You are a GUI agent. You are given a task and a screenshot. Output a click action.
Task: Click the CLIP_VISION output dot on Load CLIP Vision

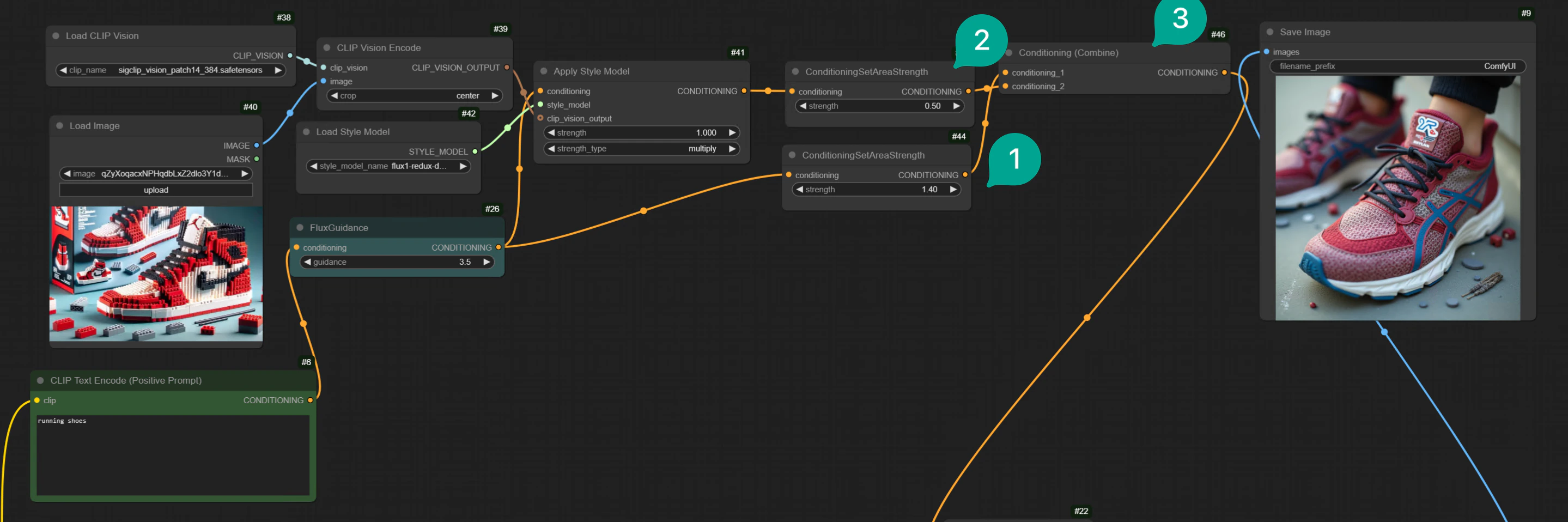[290, 56]
